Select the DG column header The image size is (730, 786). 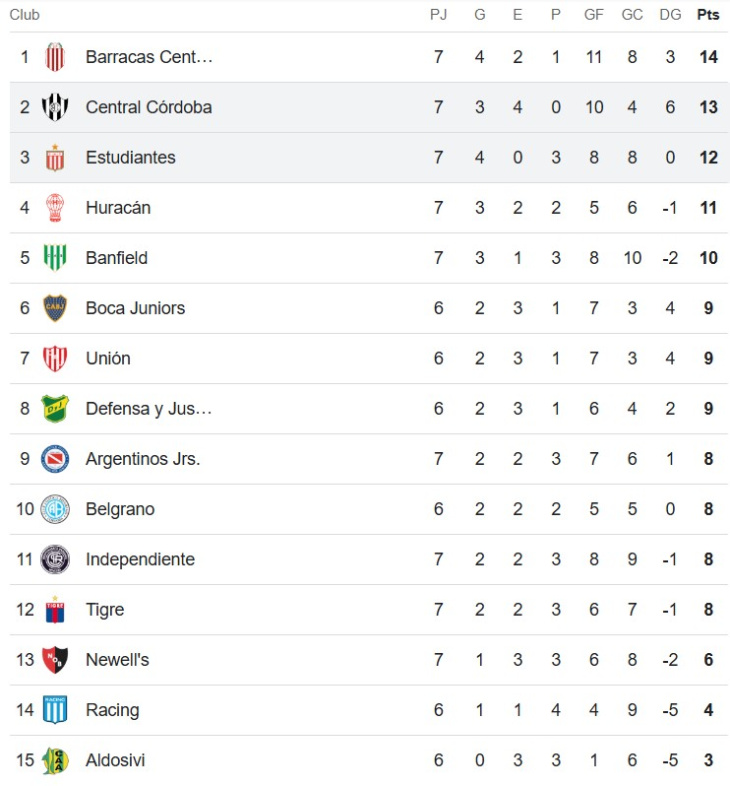tap(670, 15)
